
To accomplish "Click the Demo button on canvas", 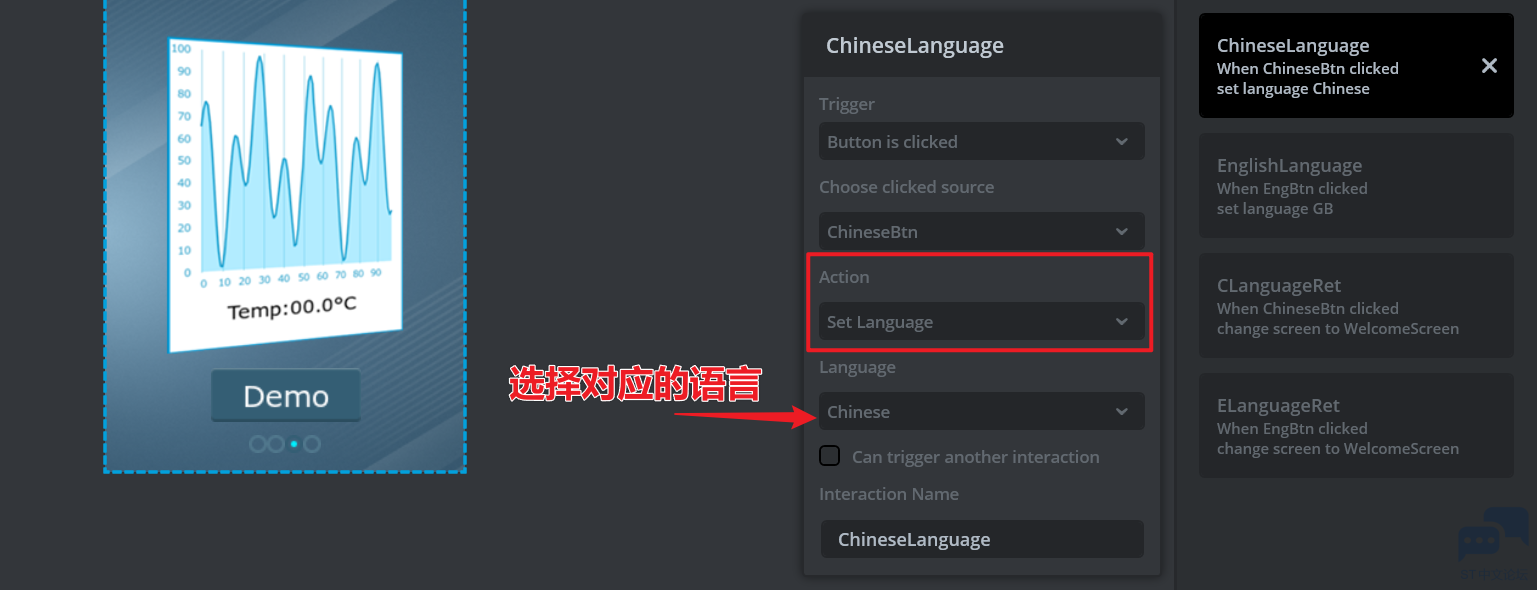I will tap(286, 396).
